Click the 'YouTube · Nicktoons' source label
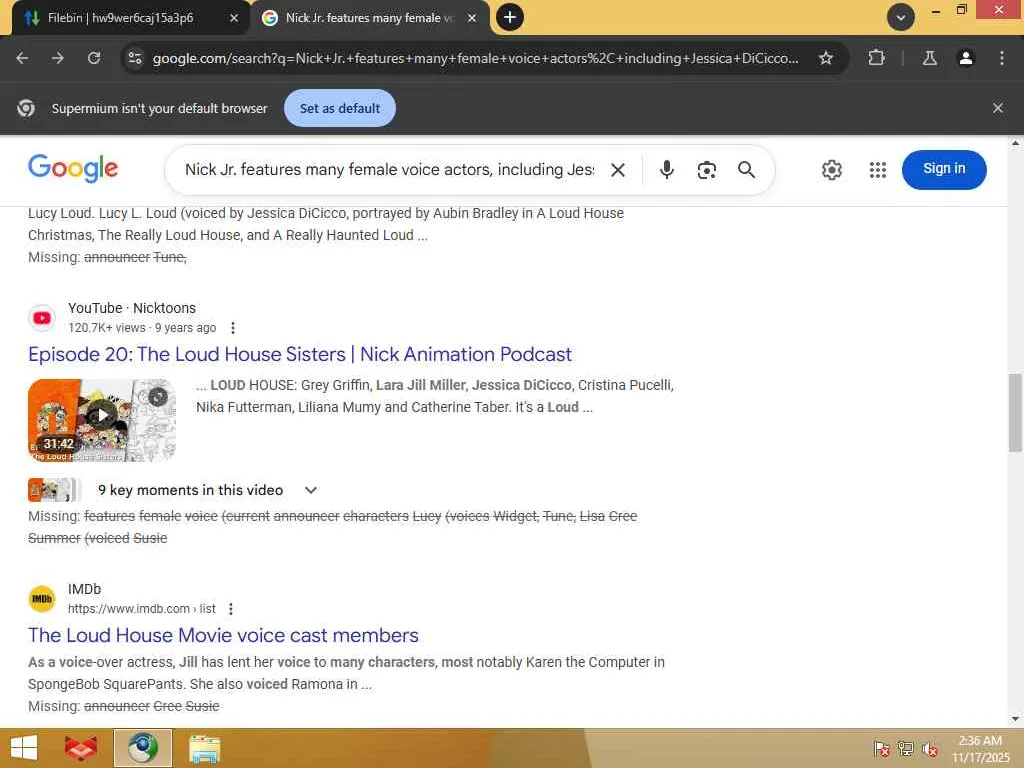Viewport: 1024px width, 768px height. coord(132,308)
